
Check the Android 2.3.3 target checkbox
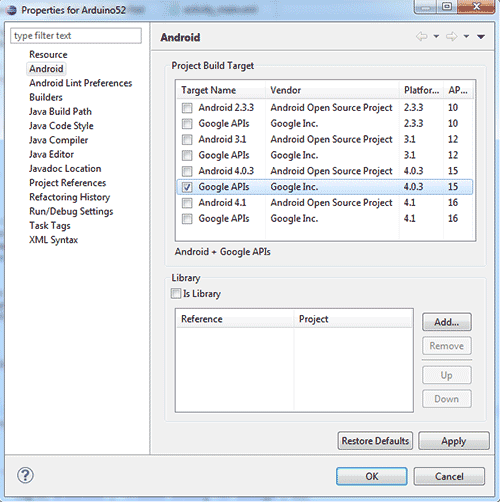tap(187, 108)
